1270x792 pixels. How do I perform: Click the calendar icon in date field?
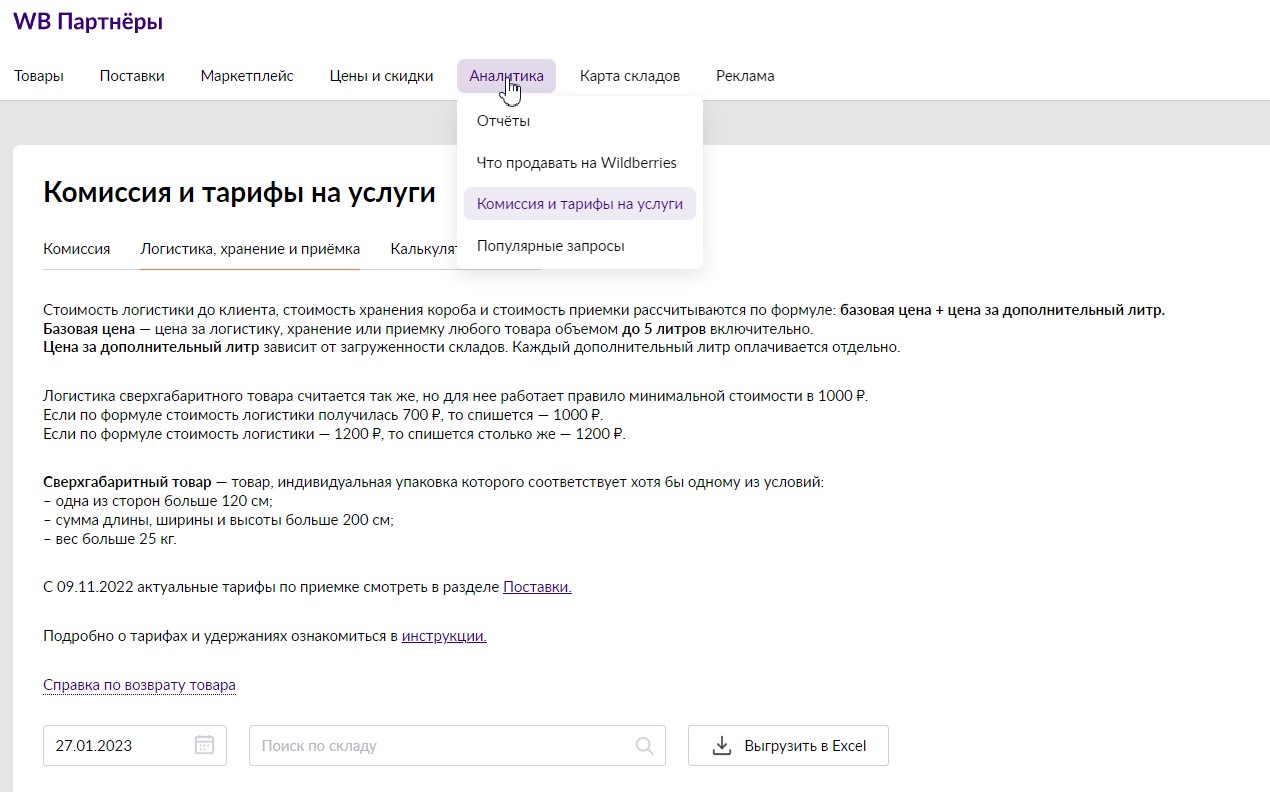[204, 745]
